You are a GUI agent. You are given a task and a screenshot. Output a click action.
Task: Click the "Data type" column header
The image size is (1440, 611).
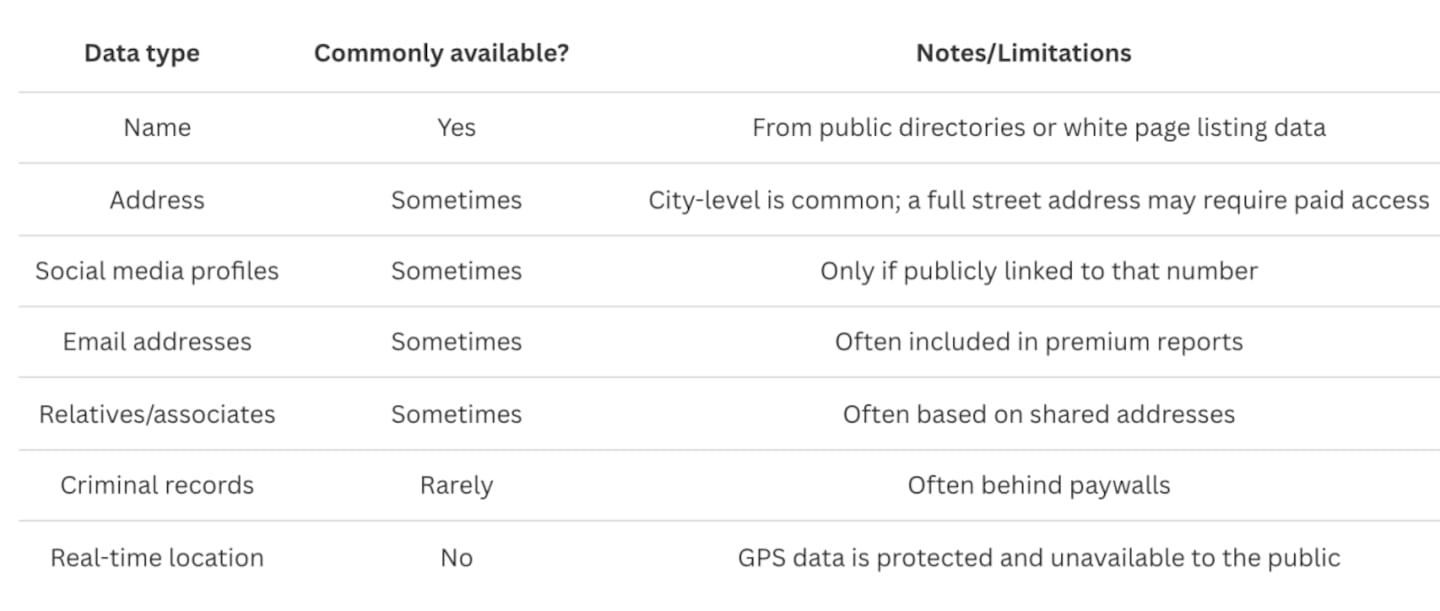click(x=142, y=53)
